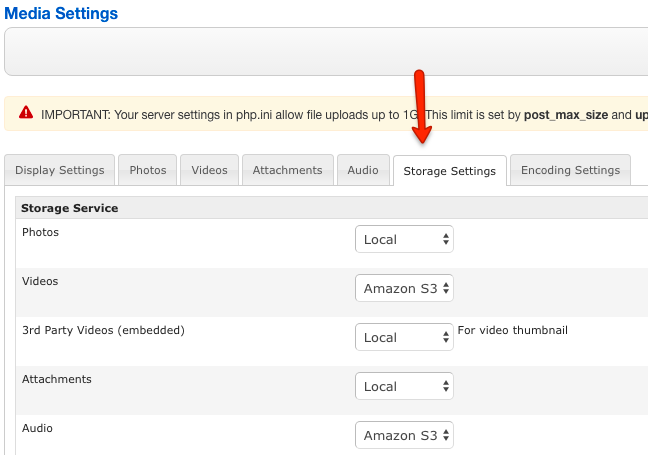Image resolution: width=648 pixels, height=455 pixels.
Task: Click the Media Settings page heading
Action: (61, 14)
